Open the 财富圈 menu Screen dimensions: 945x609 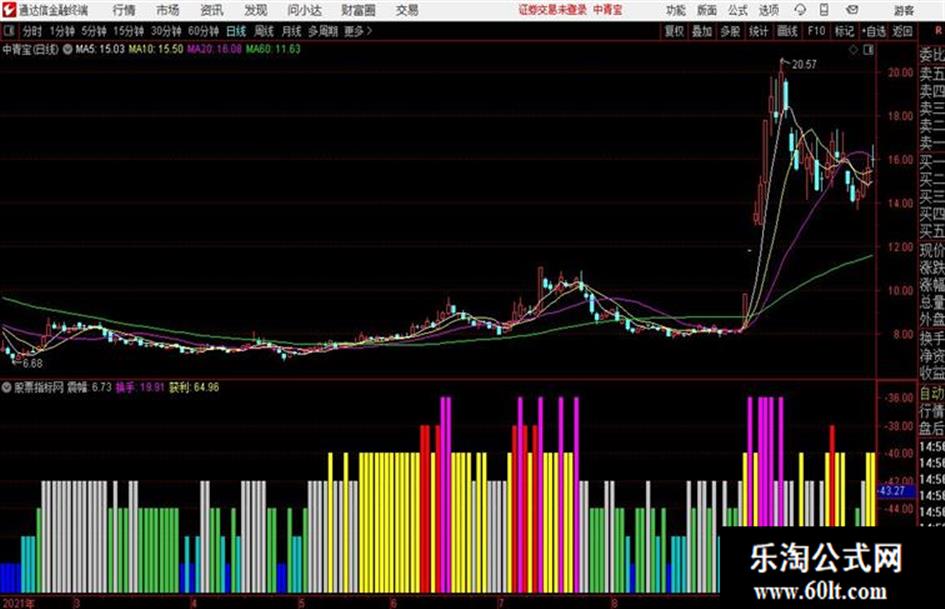click(358, 10)
